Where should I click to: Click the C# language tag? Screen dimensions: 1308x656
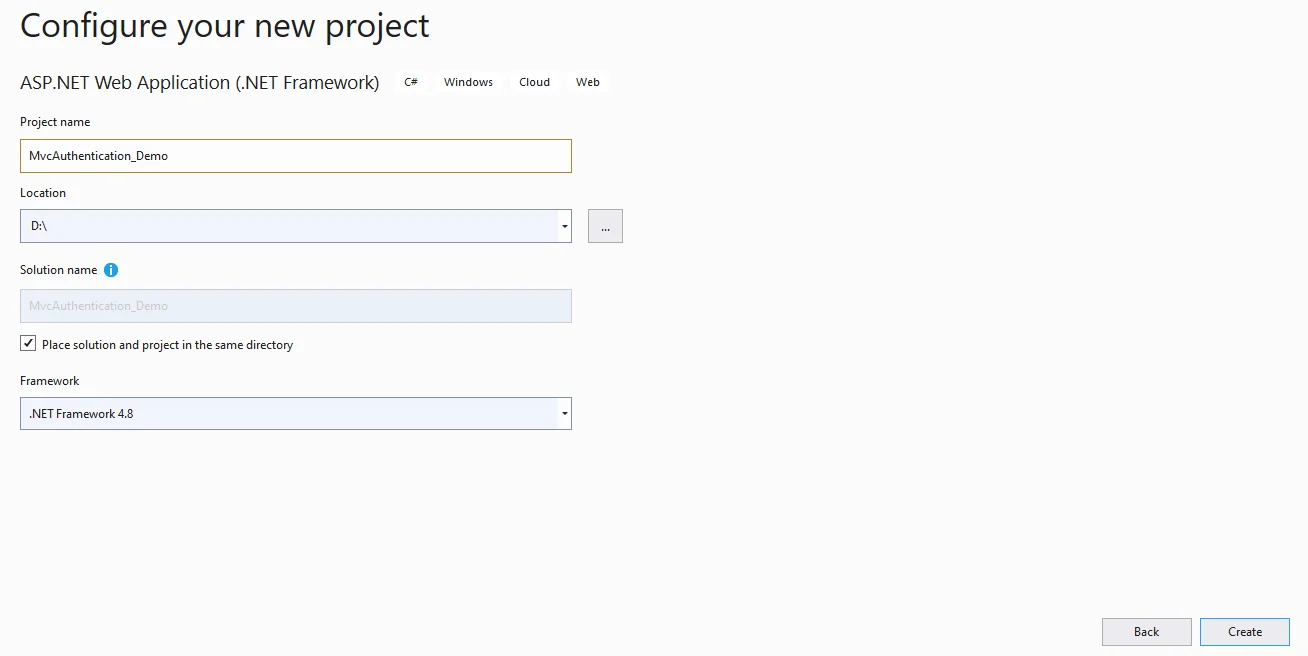coord(411,82)
